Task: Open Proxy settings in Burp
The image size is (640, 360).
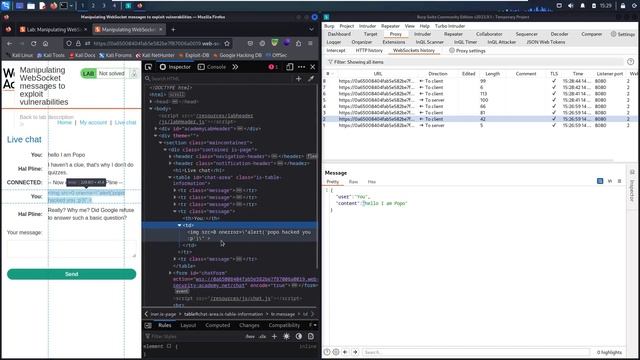Action: click(467, 51)
